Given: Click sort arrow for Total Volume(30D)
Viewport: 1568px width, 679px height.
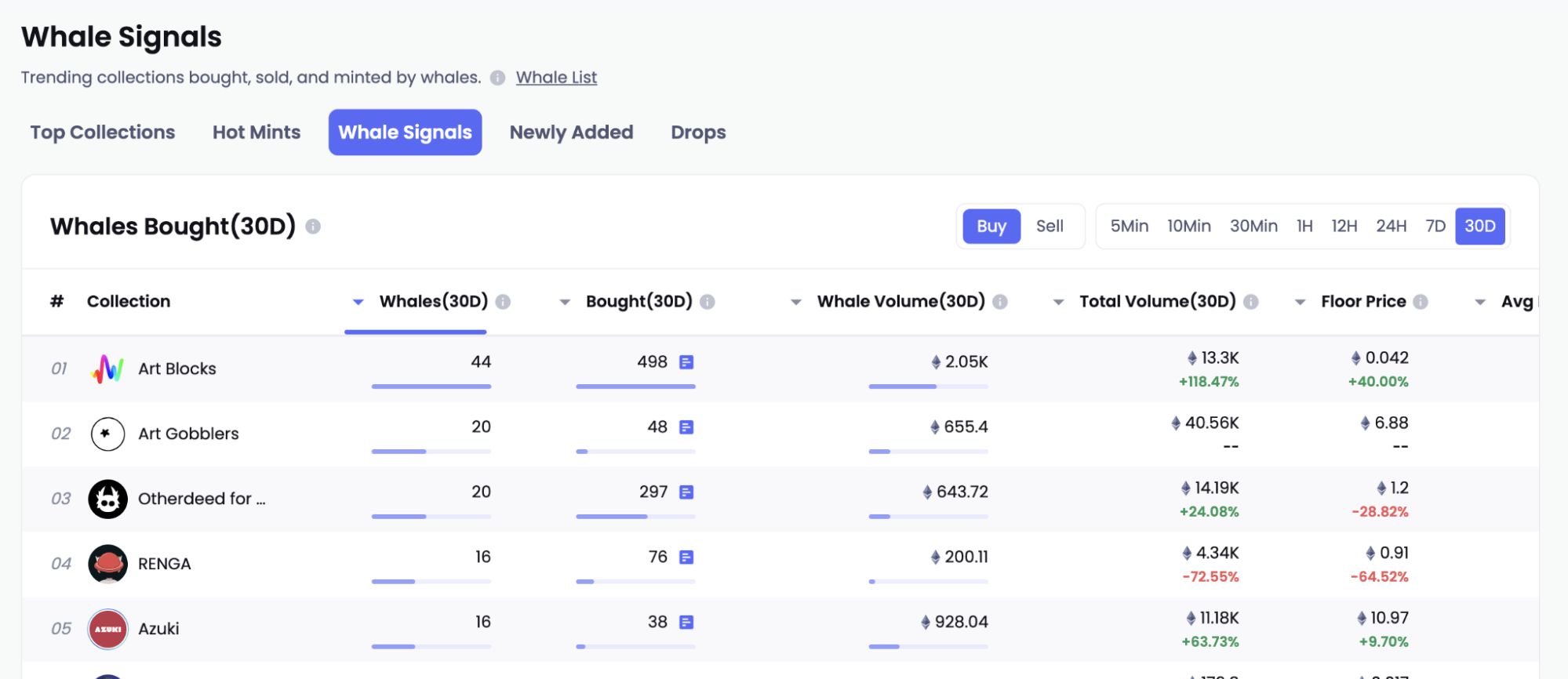Looking at the screenshot, I should (x=1058, y=302).
